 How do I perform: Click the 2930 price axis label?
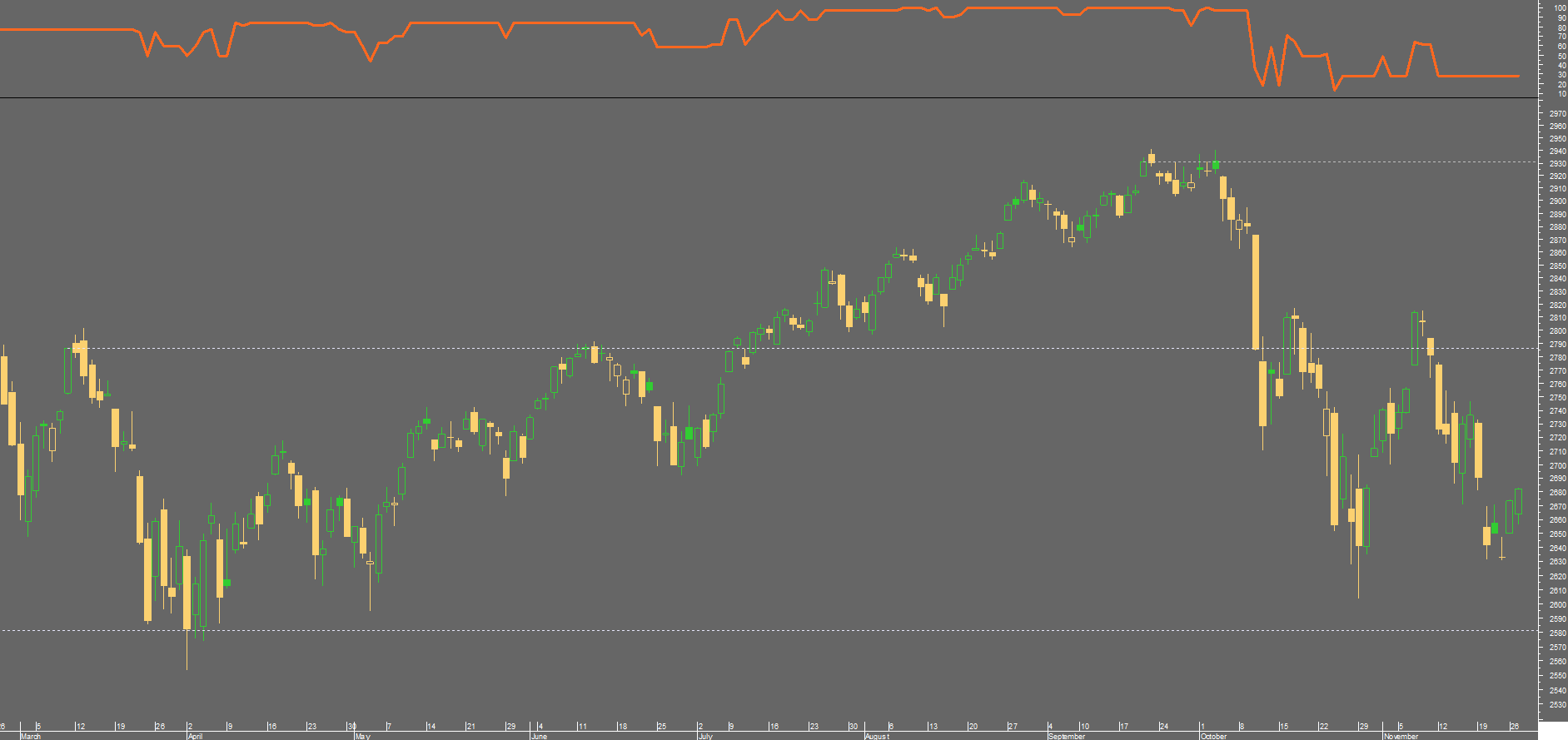1557,164
